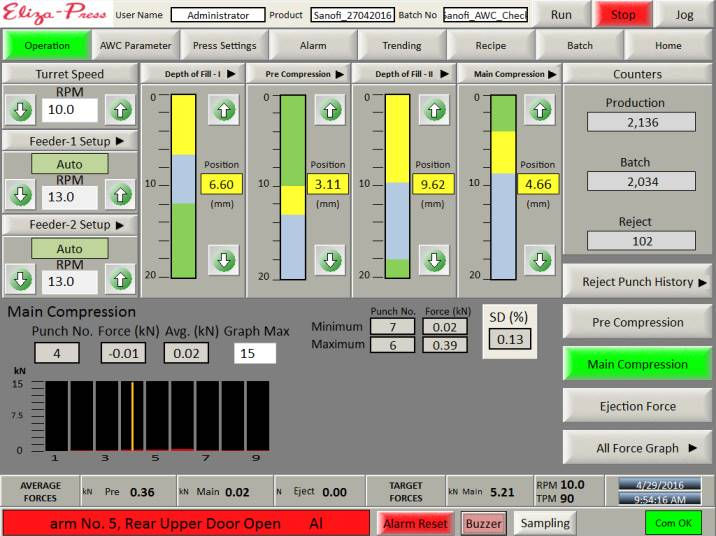Viewport: 716px width, 536px height.
Task: Click the Run button
Action: click(x=561, y=15)
